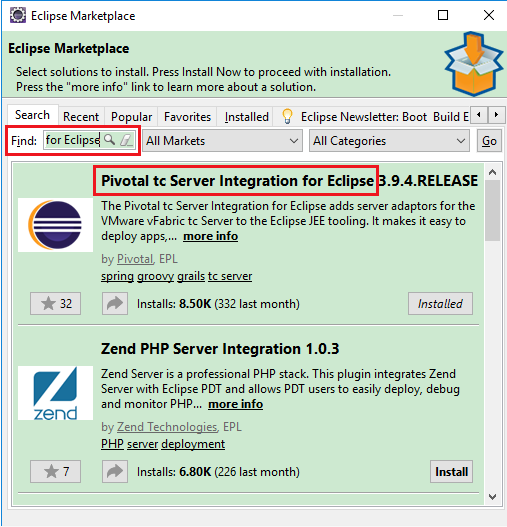The width and height of the screenshot is (507, 527).
Task: Switch to the Favorites tab
Action: coord(187,117)
